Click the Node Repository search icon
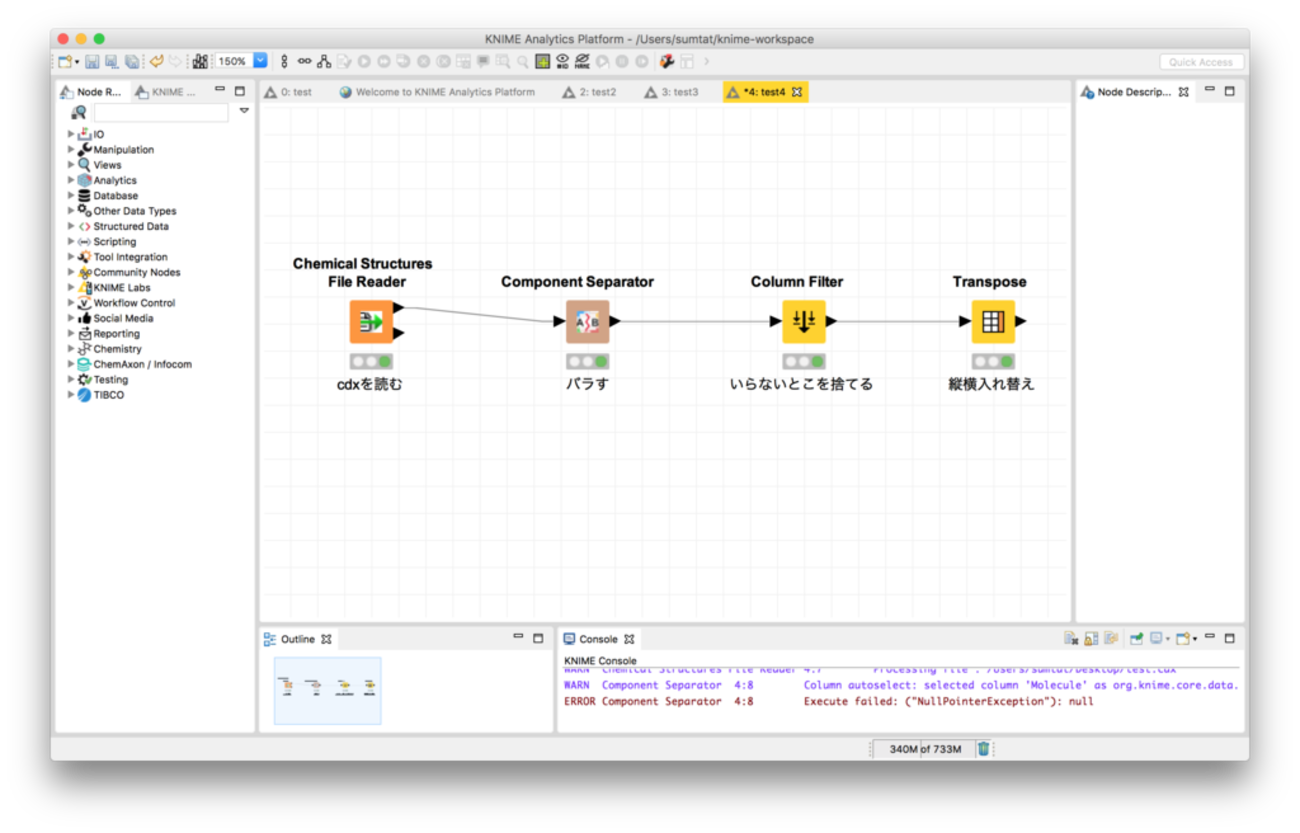Viewport: 1300px width, 833px height. 79,113
